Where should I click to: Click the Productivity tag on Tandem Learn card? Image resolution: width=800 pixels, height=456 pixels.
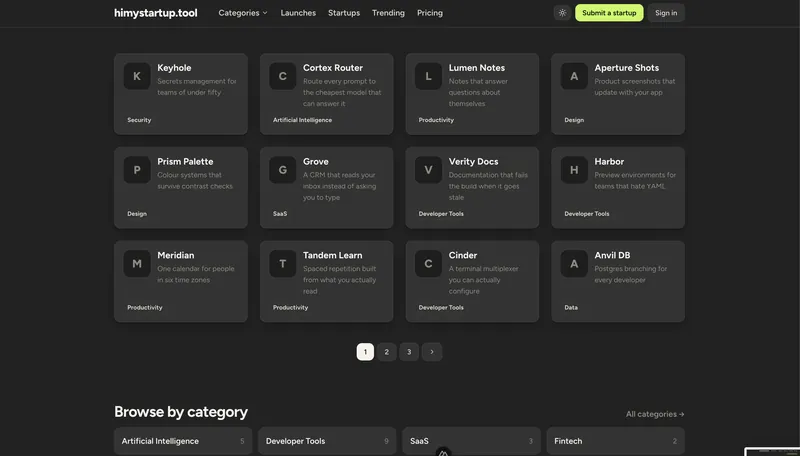(x=290, y=308)
